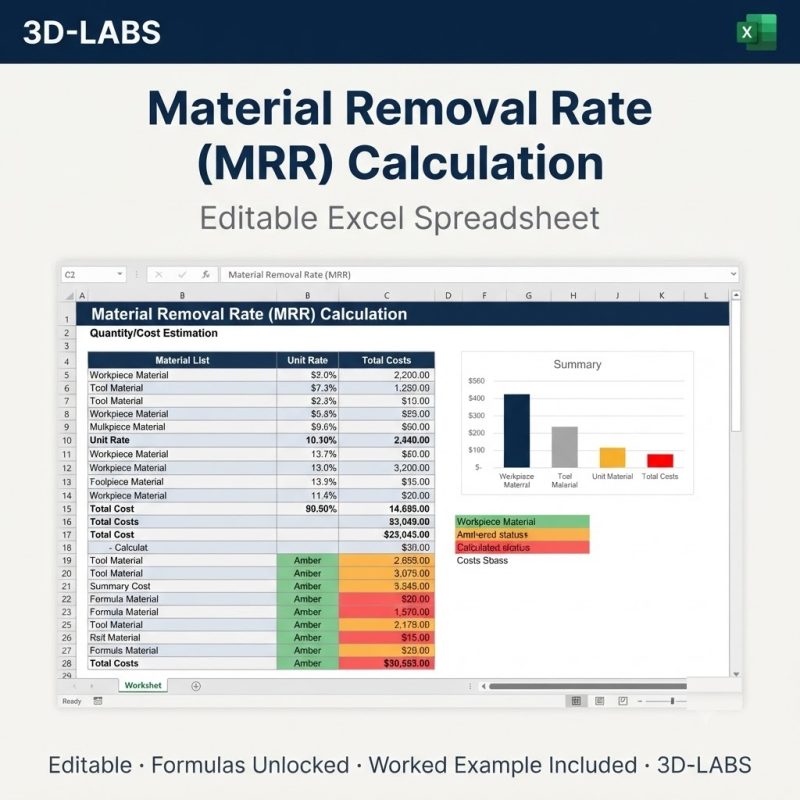Screen dimensions: 800x800
Task: Click the horizontal scrollbar thumb
Action: point(588,686)
